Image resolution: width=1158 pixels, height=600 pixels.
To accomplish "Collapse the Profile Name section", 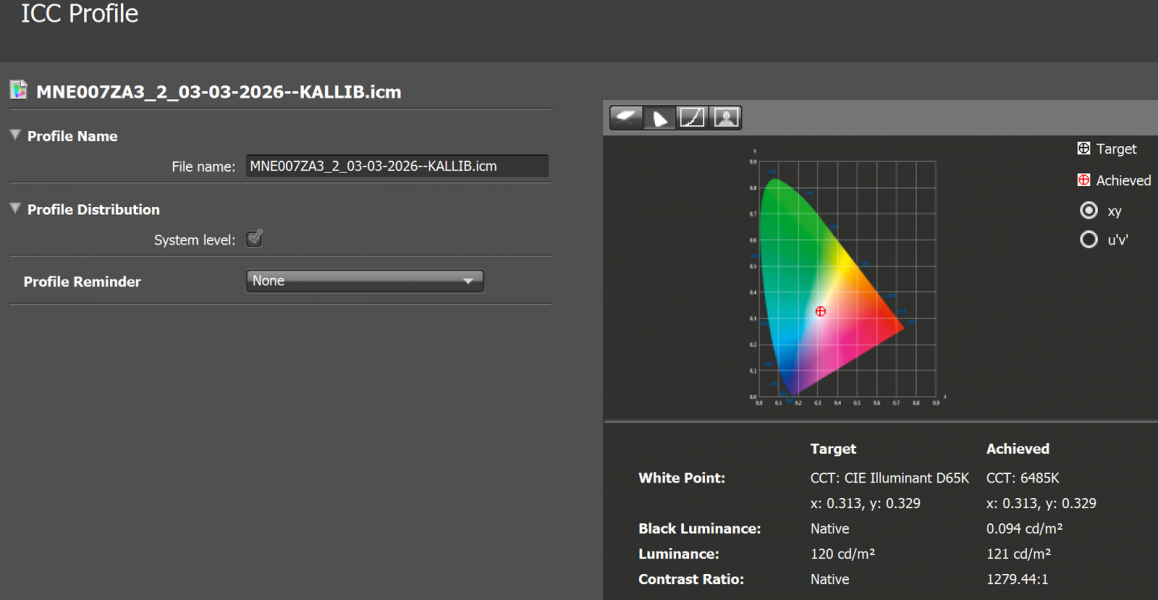I will 15,136.
